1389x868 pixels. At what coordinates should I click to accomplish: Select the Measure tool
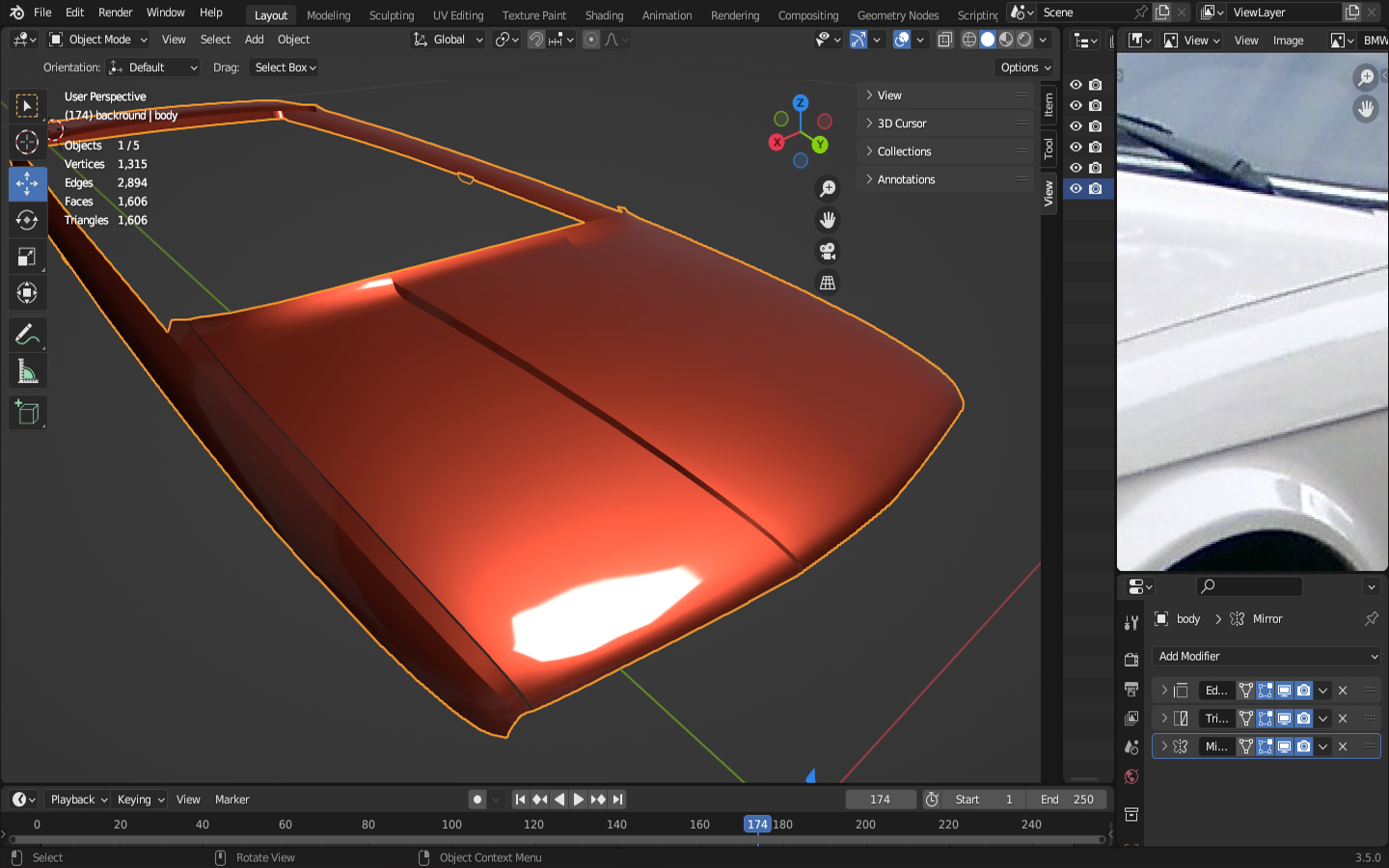[27, 372]
